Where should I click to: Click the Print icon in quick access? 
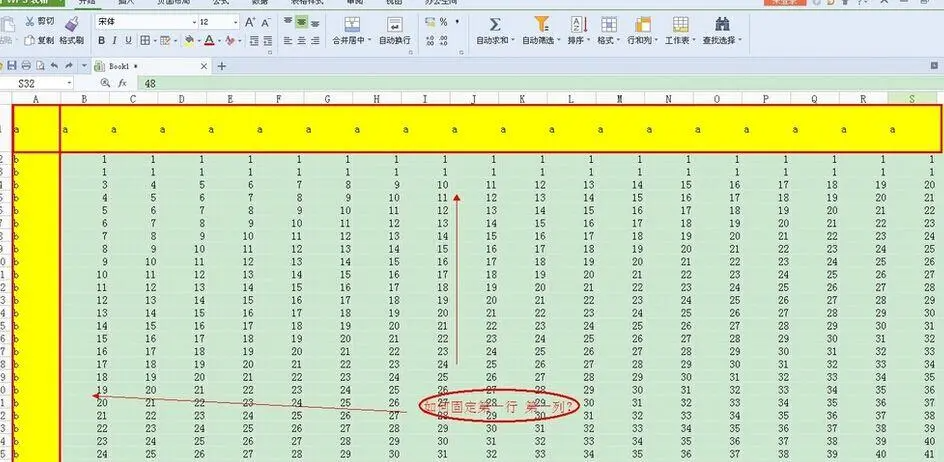(26, 66)
